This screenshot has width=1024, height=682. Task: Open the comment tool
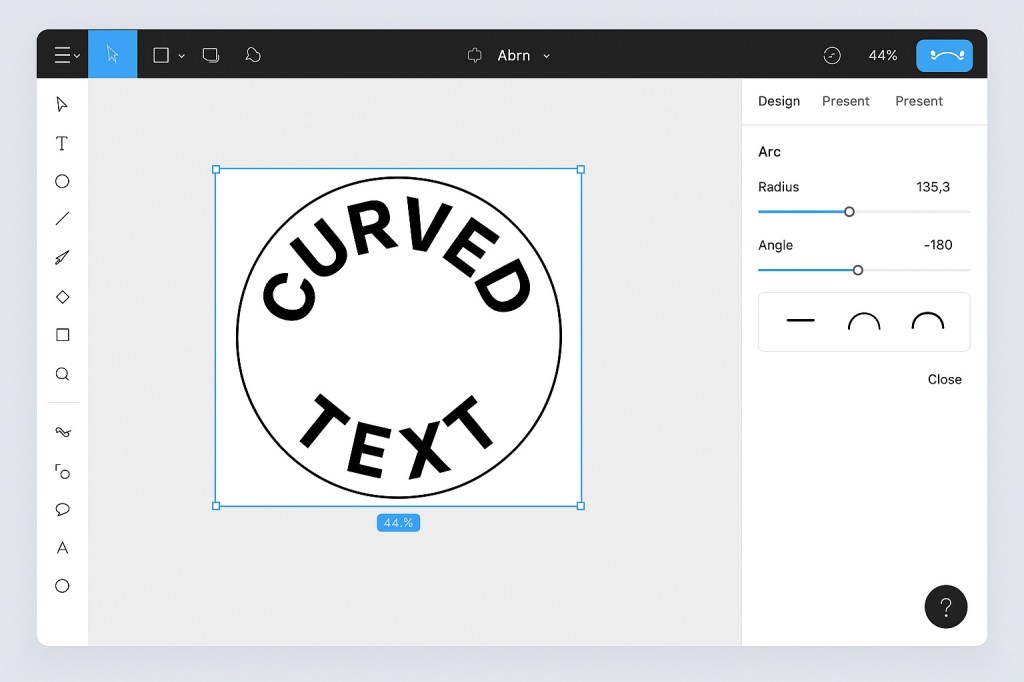[x=62, y=509]
